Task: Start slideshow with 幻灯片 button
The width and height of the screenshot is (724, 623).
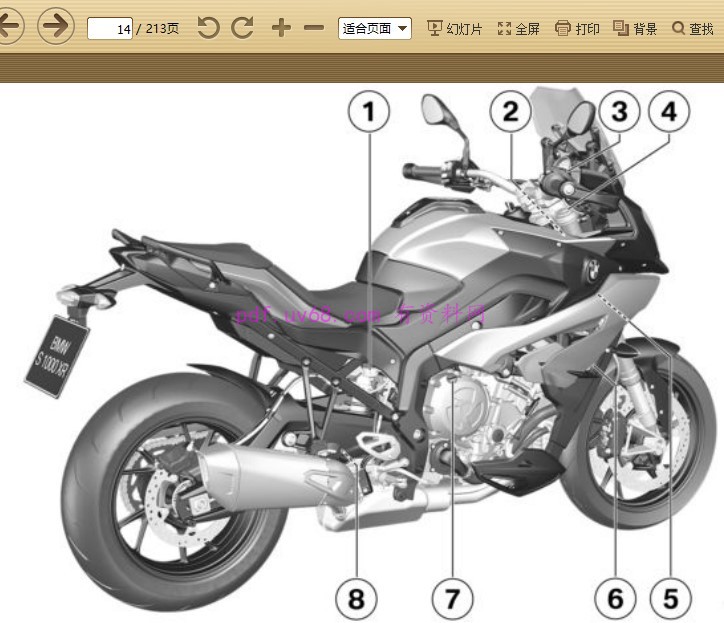Action: pos(454,29)
